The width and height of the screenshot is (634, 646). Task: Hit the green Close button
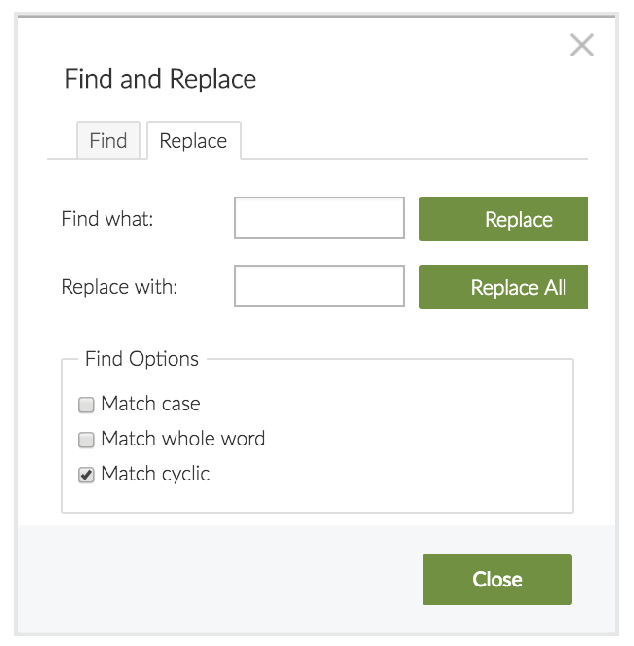click(497, 579)
